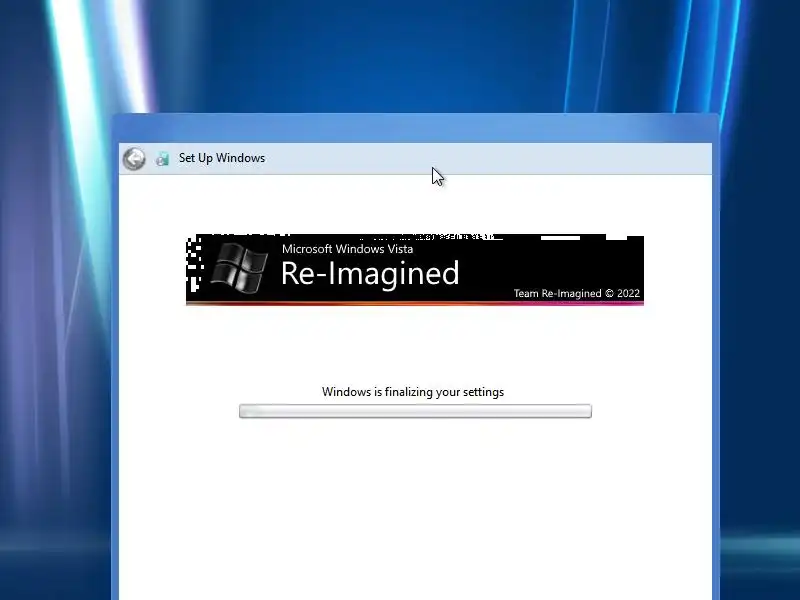
Task: Click the finalizing settings progress bar
Action: click(x=415, y=411)
